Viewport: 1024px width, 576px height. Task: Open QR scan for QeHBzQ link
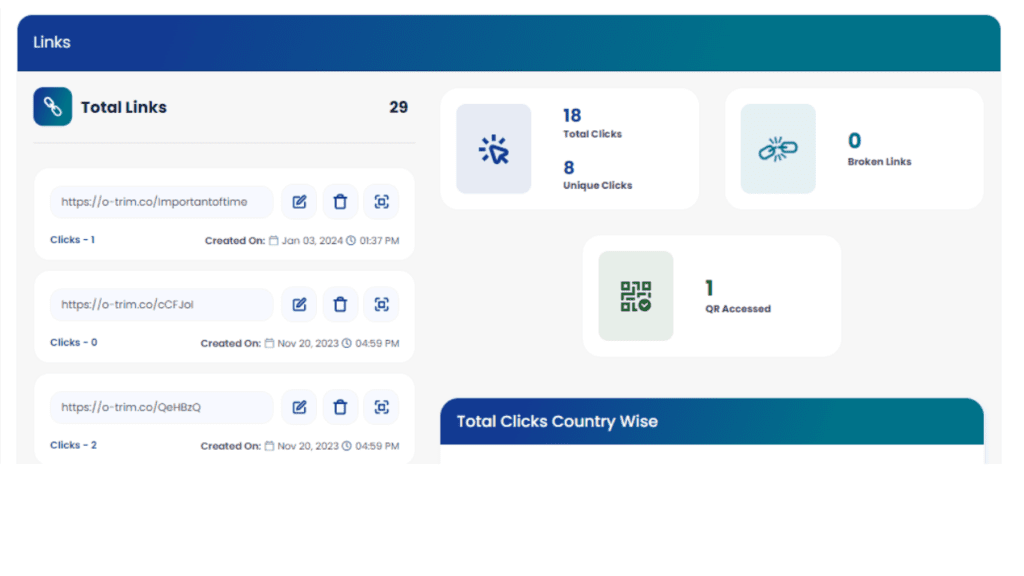pyautogui.click(x=381, y=407)
